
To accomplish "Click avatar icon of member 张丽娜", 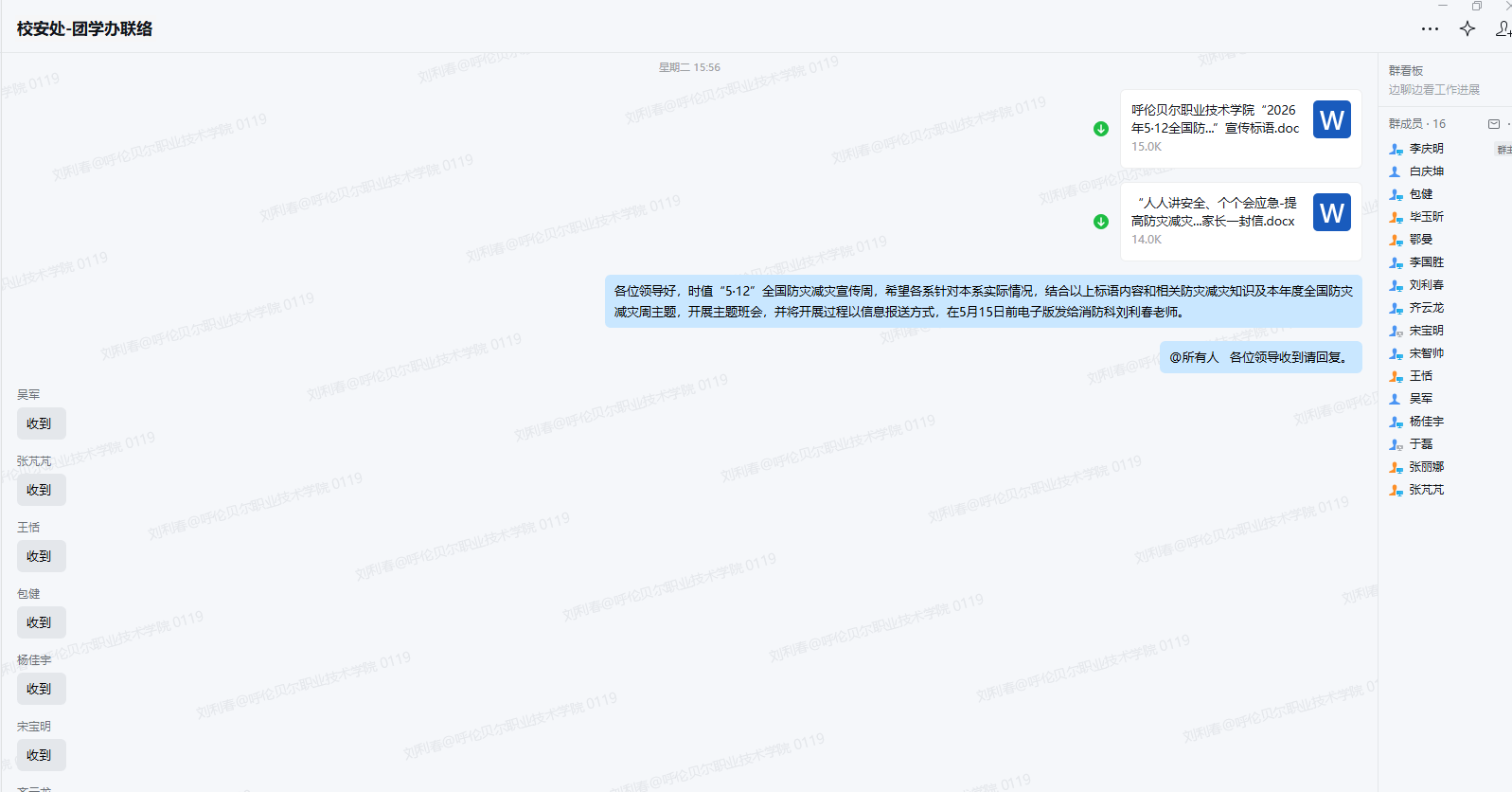I will pos(1396,467).
